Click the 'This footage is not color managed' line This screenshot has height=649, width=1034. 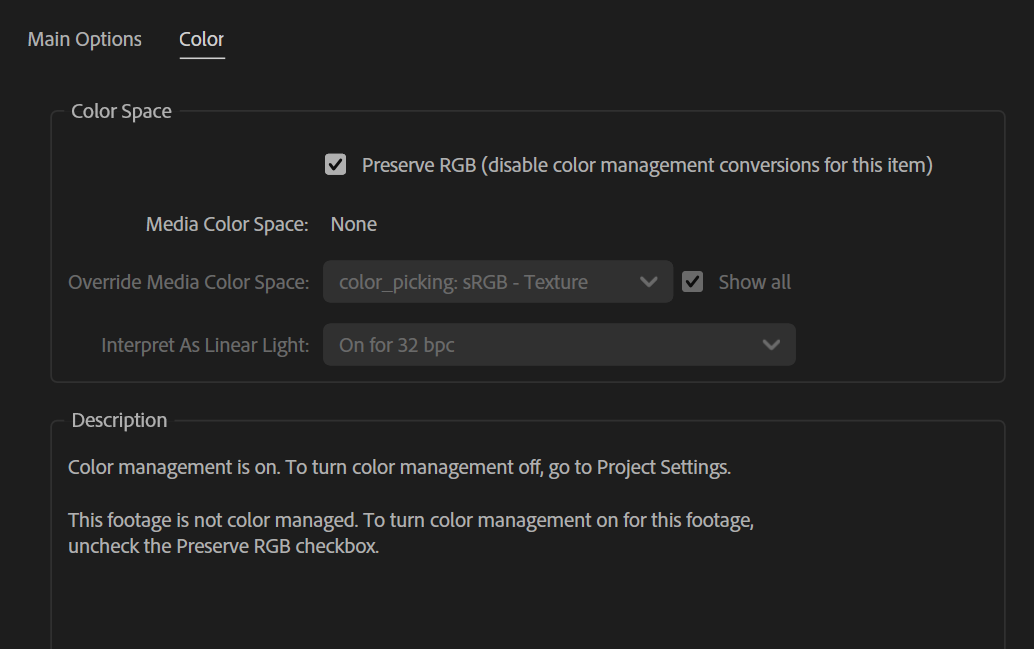(410, 520)
